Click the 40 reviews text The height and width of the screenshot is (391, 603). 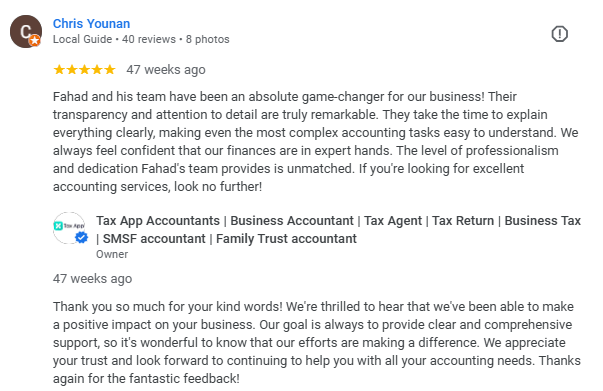click(149, 39)
